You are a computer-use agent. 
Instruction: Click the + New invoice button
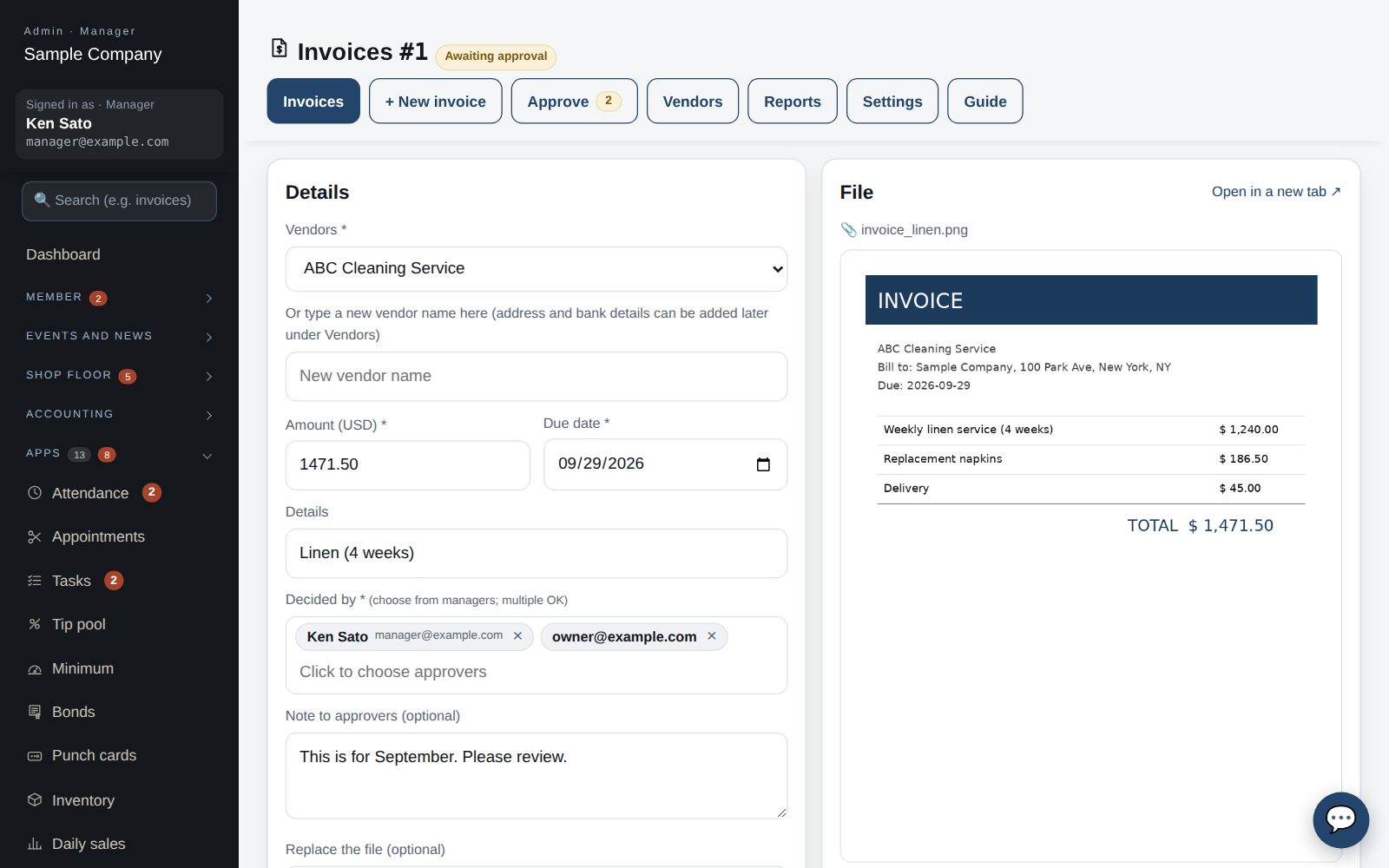[x=436, y=102]
